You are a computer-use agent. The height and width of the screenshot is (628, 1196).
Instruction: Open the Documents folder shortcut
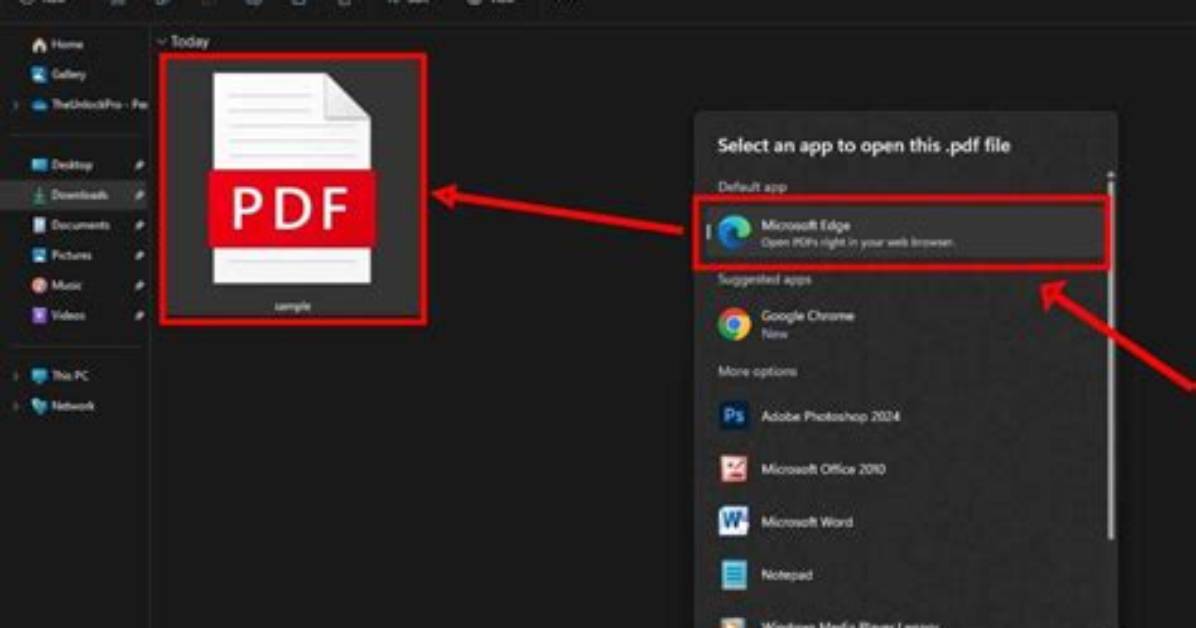point(70,224)
